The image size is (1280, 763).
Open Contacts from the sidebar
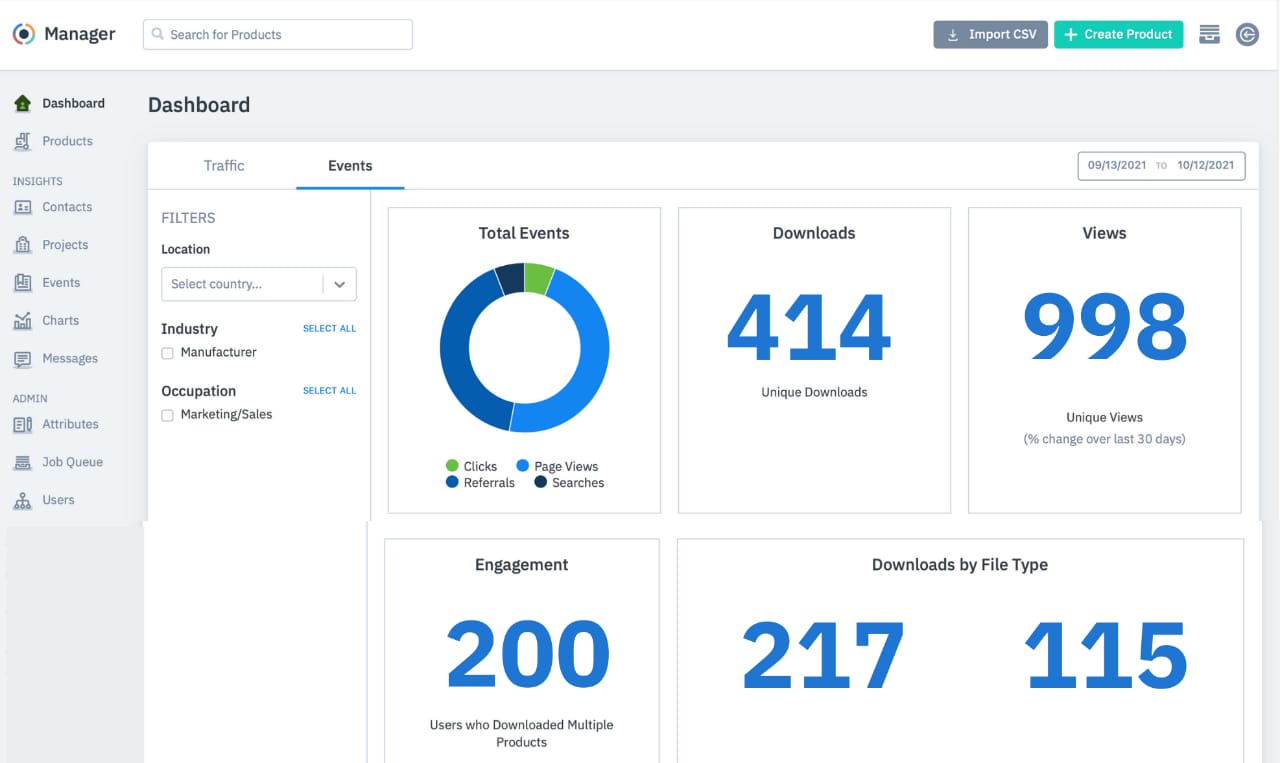coord(66,207)
